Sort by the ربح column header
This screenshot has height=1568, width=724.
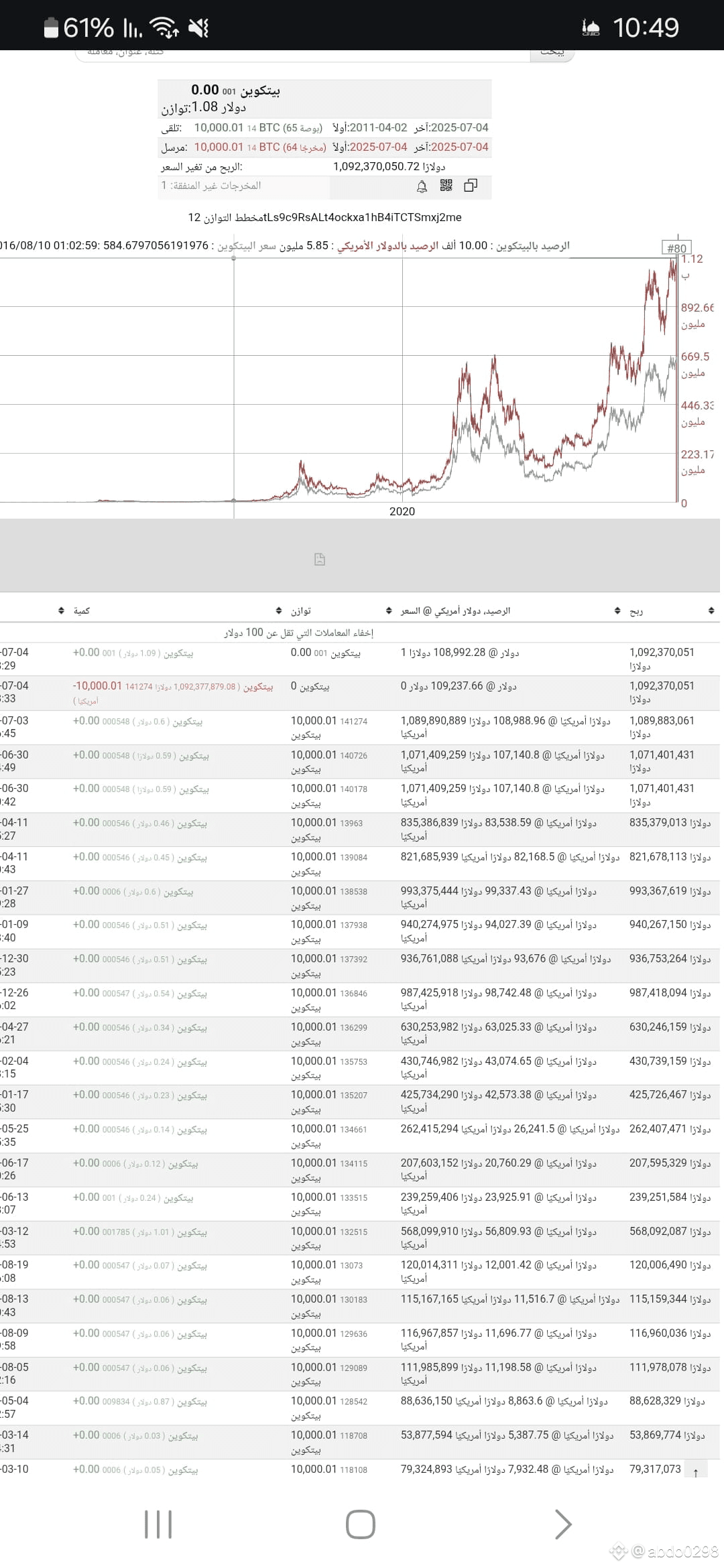[x=636, y=610]
